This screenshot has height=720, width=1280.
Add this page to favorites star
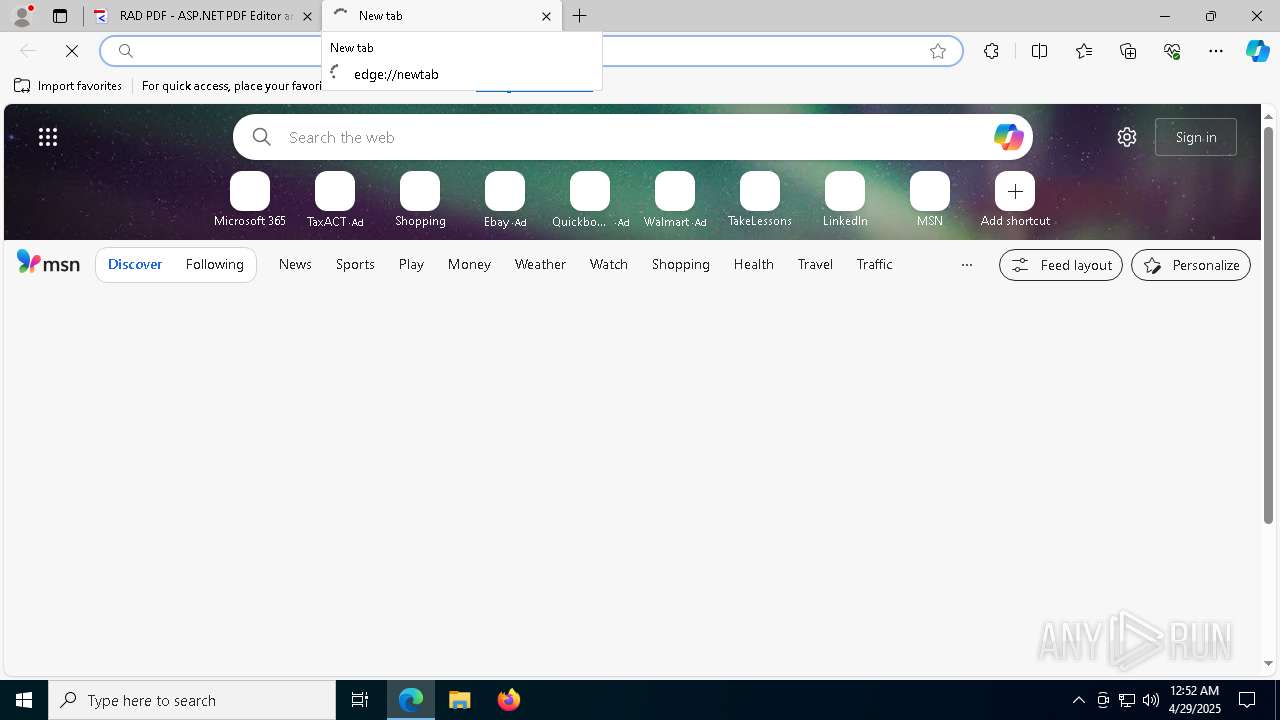pyautogui.click(x=938, y=51)
